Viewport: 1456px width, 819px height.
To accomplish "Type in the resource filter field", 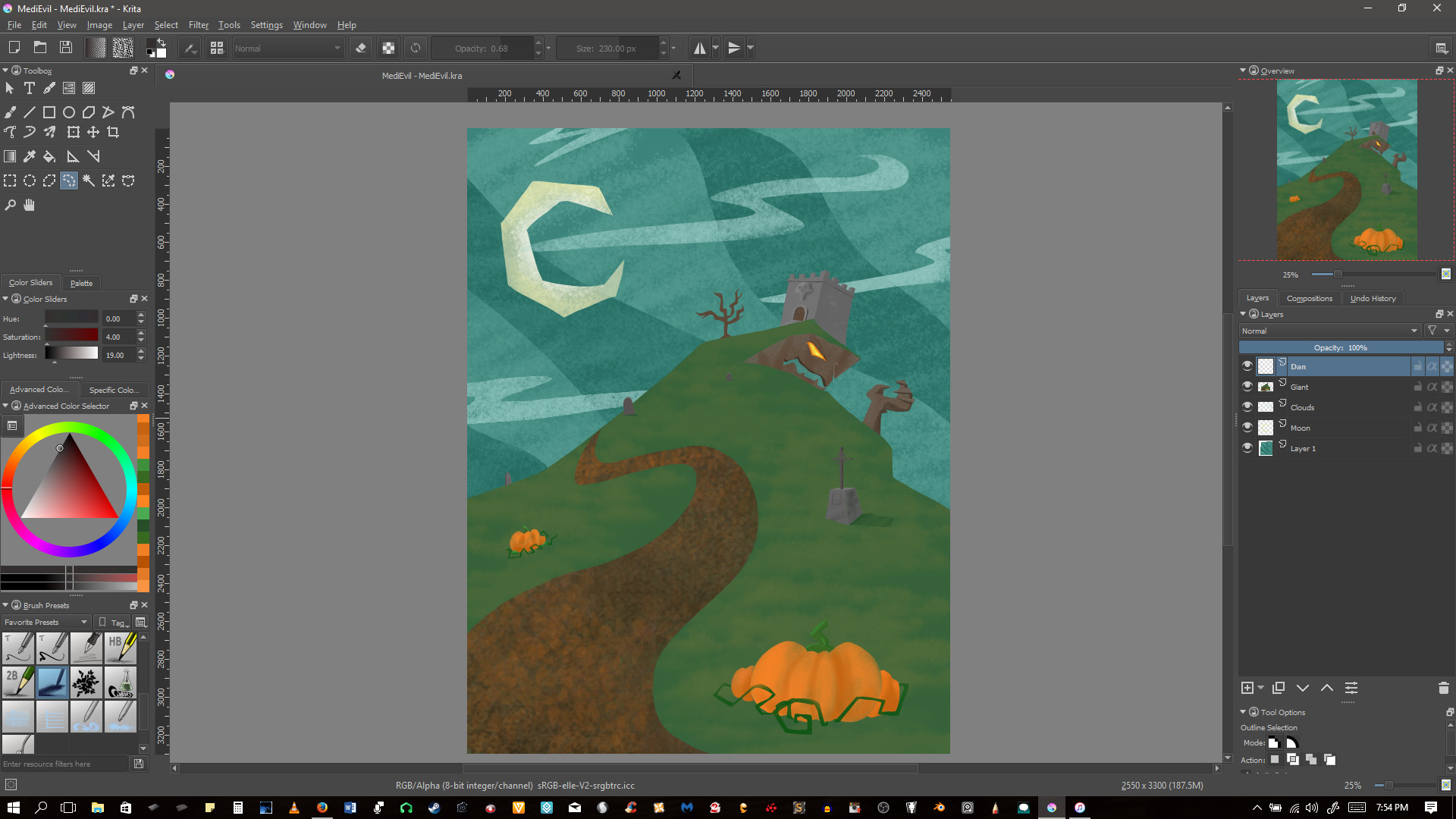I will click(64, 764).
